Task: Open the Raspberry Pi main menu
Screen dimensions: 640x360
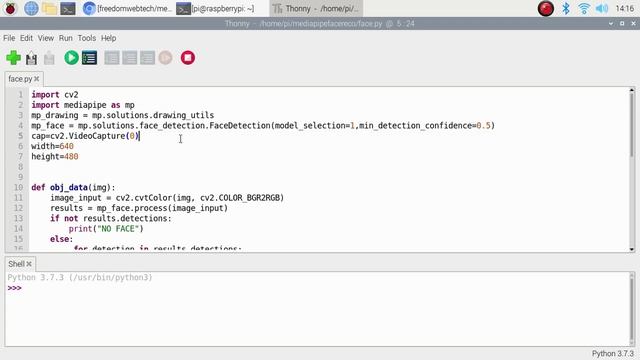Action: tap(11, 8)
